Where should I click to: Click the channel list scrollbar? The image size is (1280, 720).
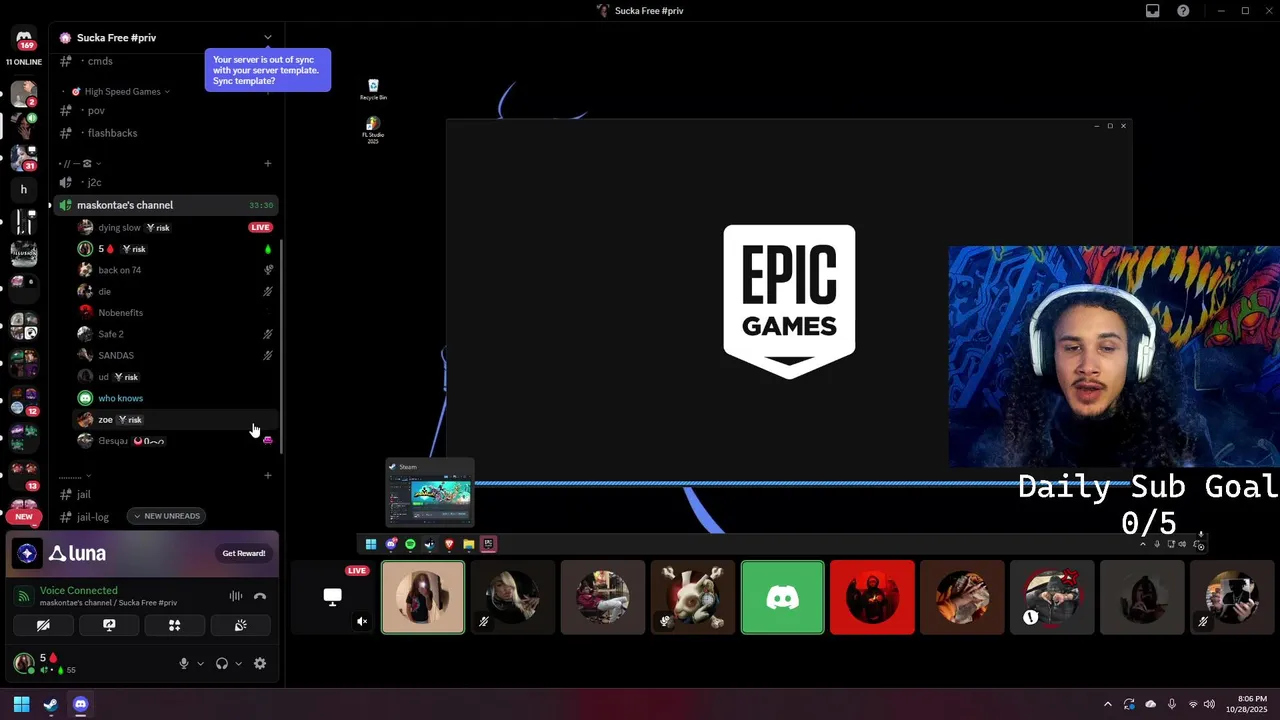282,345
